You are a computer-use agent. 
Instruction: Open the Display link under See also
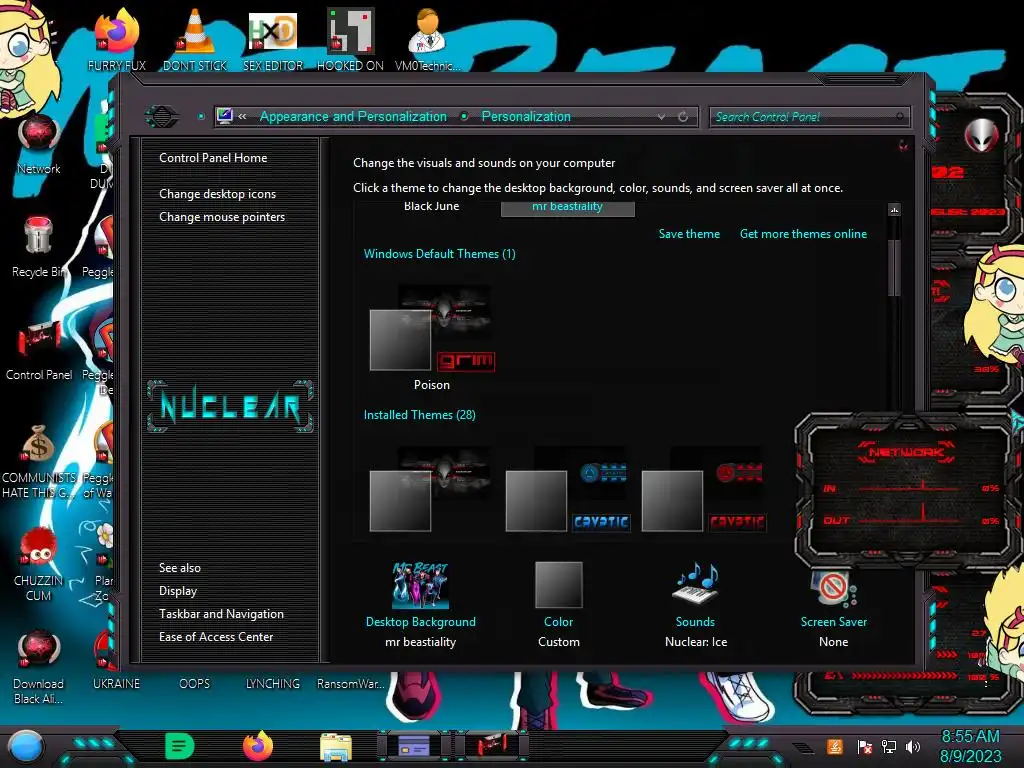tap(178, 591)
